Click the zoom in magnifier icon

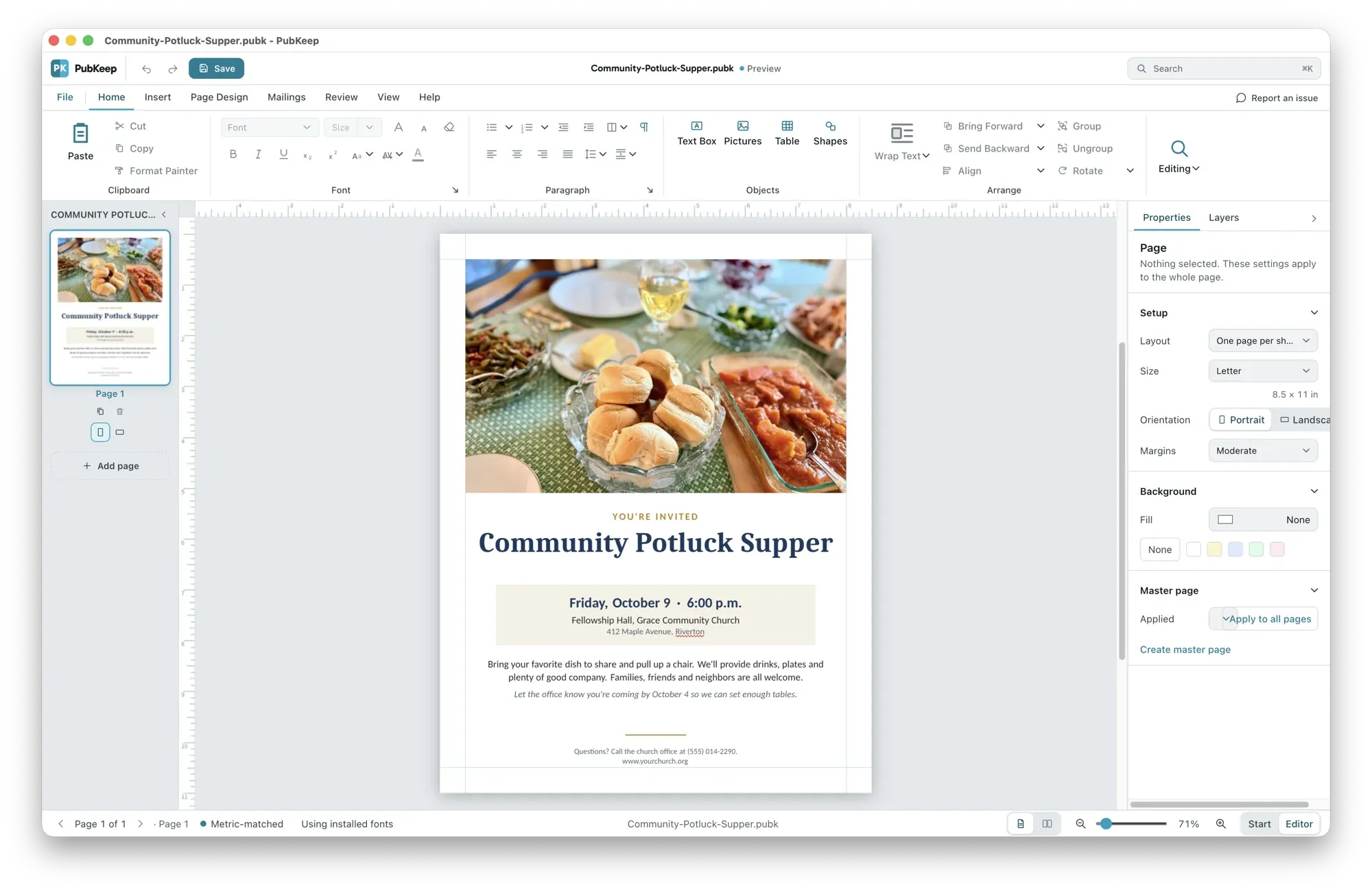click(1221, 824)
